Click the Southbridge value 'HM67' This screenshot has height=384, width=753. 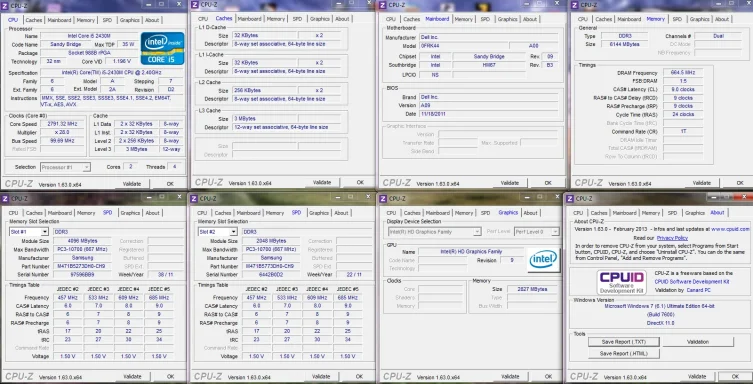pyautogui.click(x=489, y=65)
